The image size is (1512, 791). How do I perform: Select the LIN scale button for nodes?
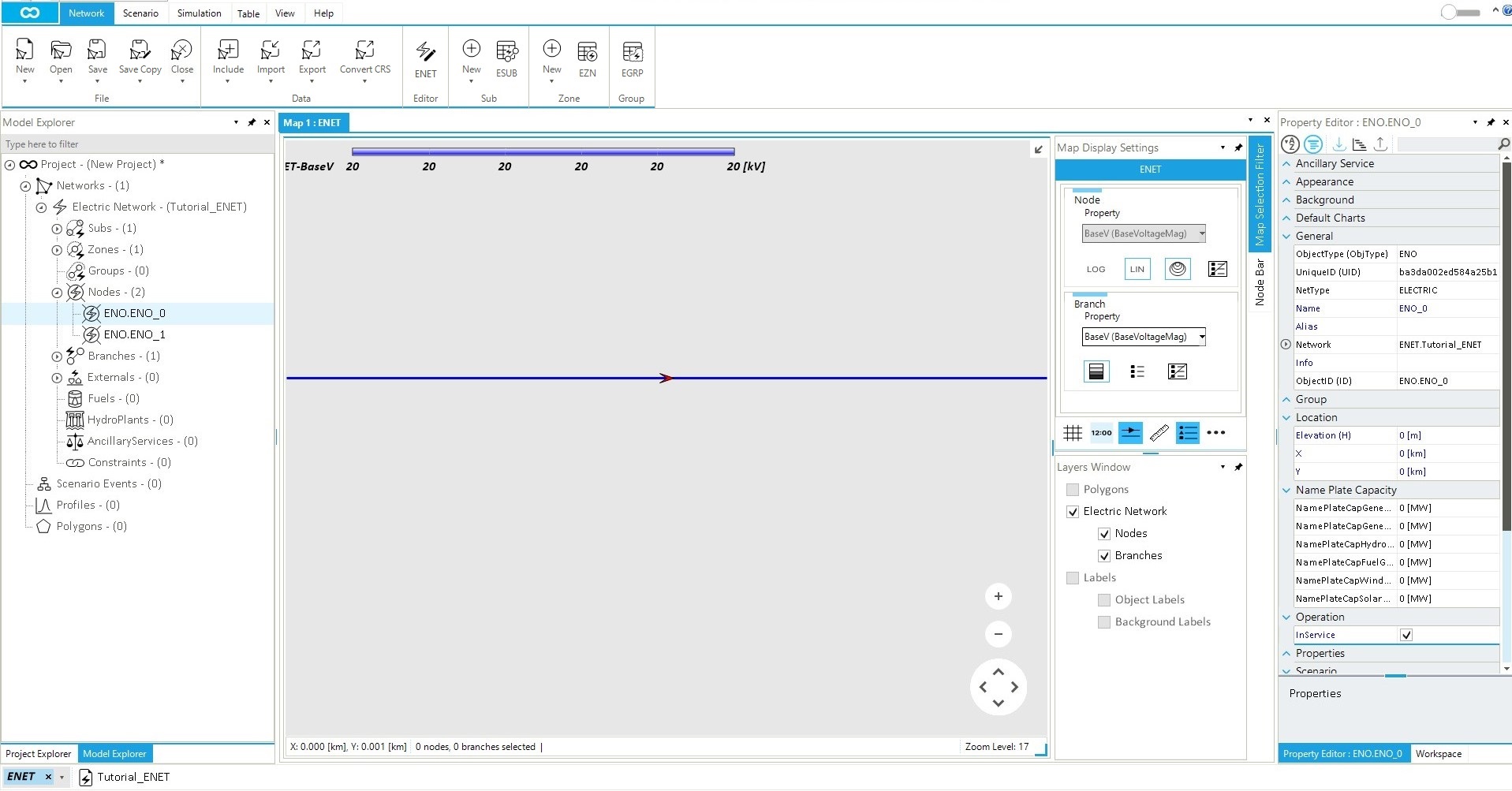(1137, 269)
